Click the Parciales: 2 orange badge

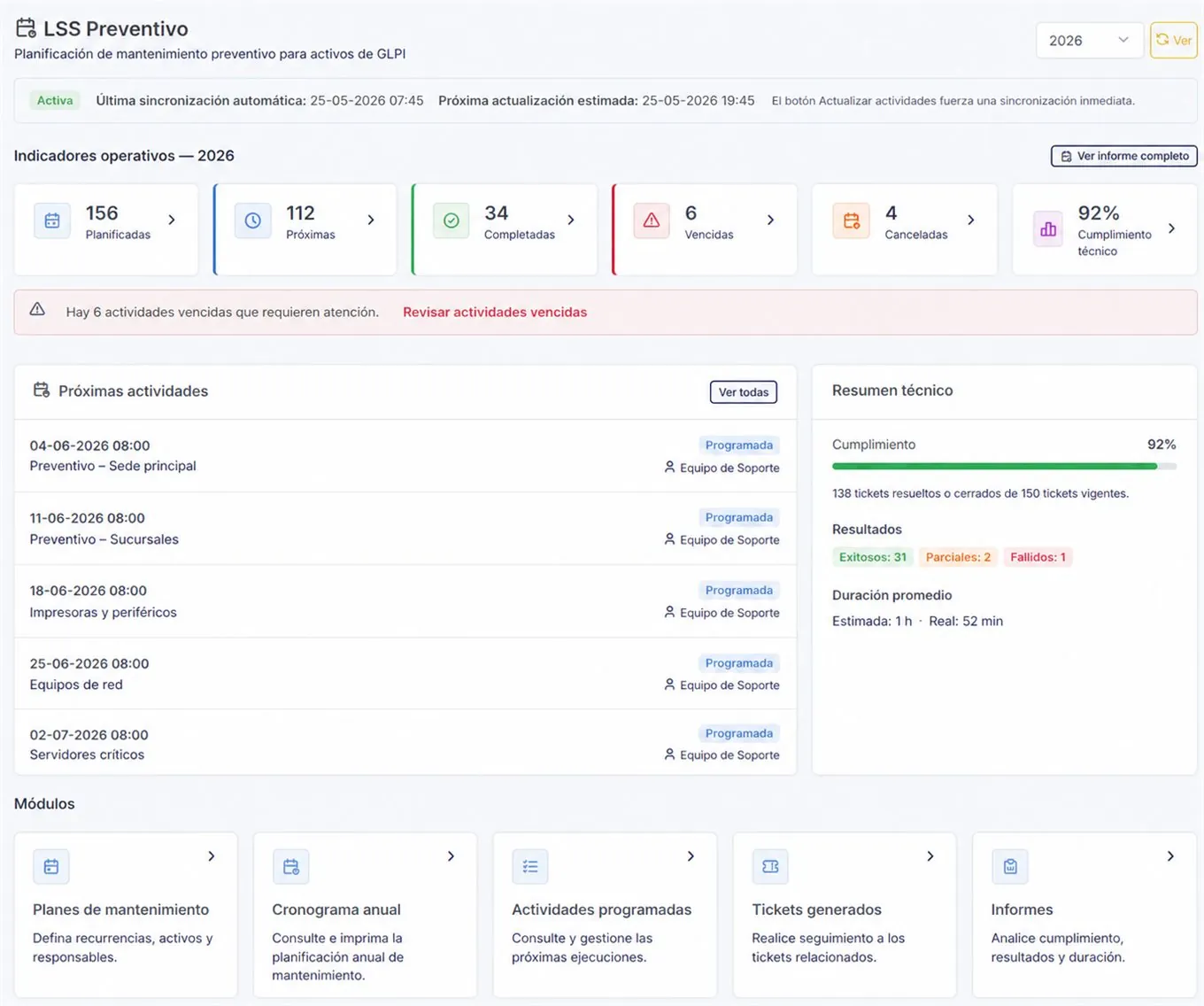(x=958, y=557)
